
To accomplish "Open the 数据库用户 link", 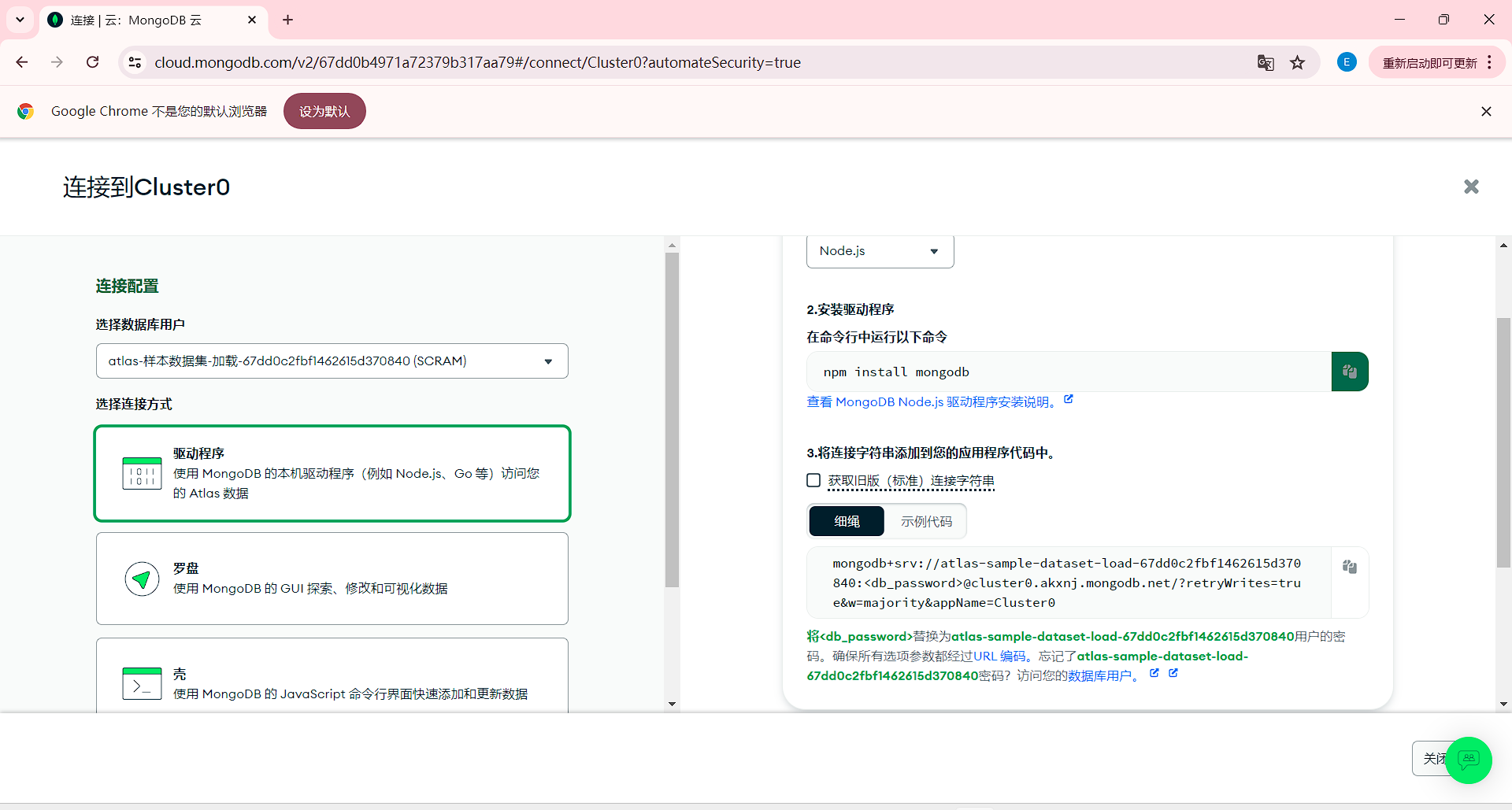I will tap(1099, 675).
